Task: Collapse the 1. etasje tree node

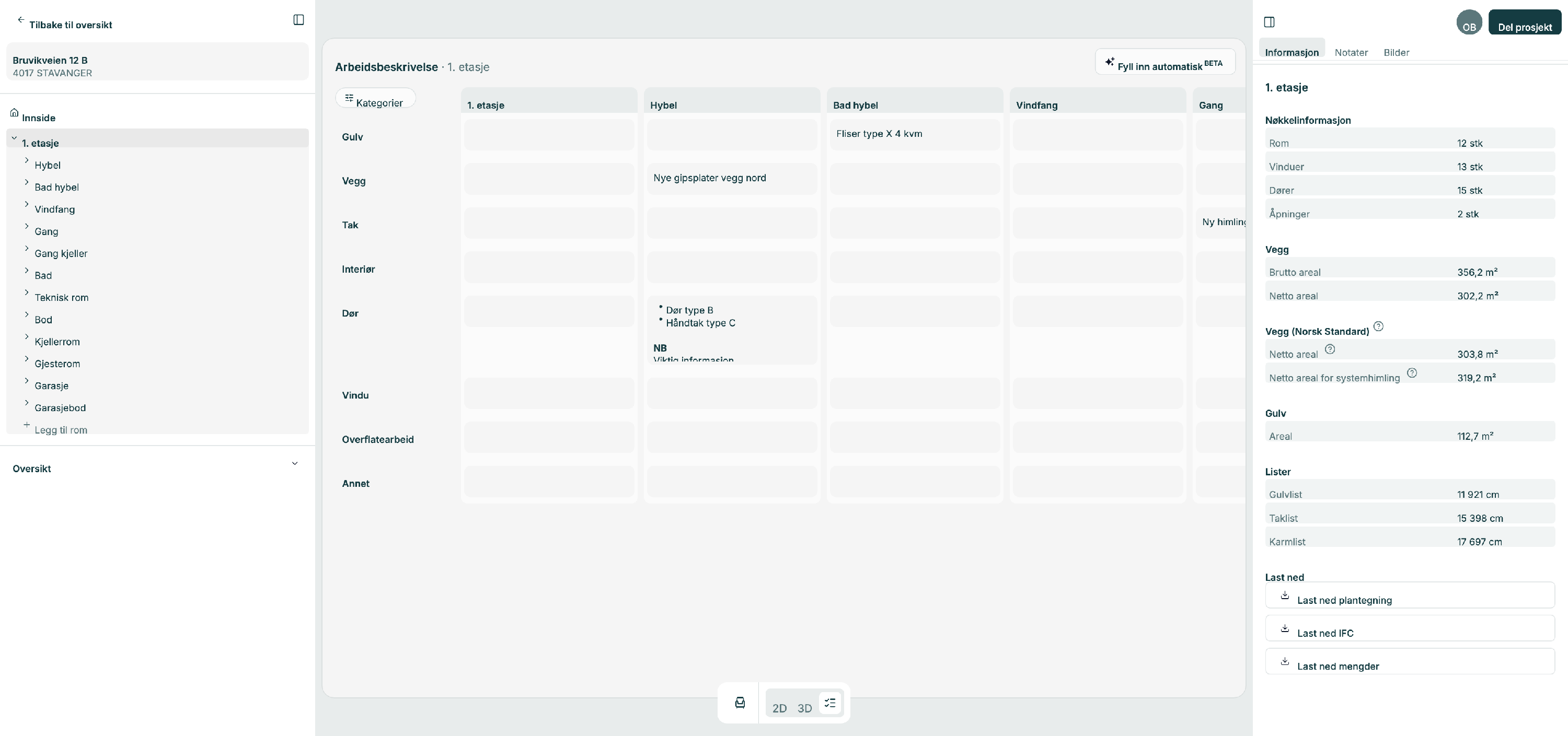Action: (14, 138)
